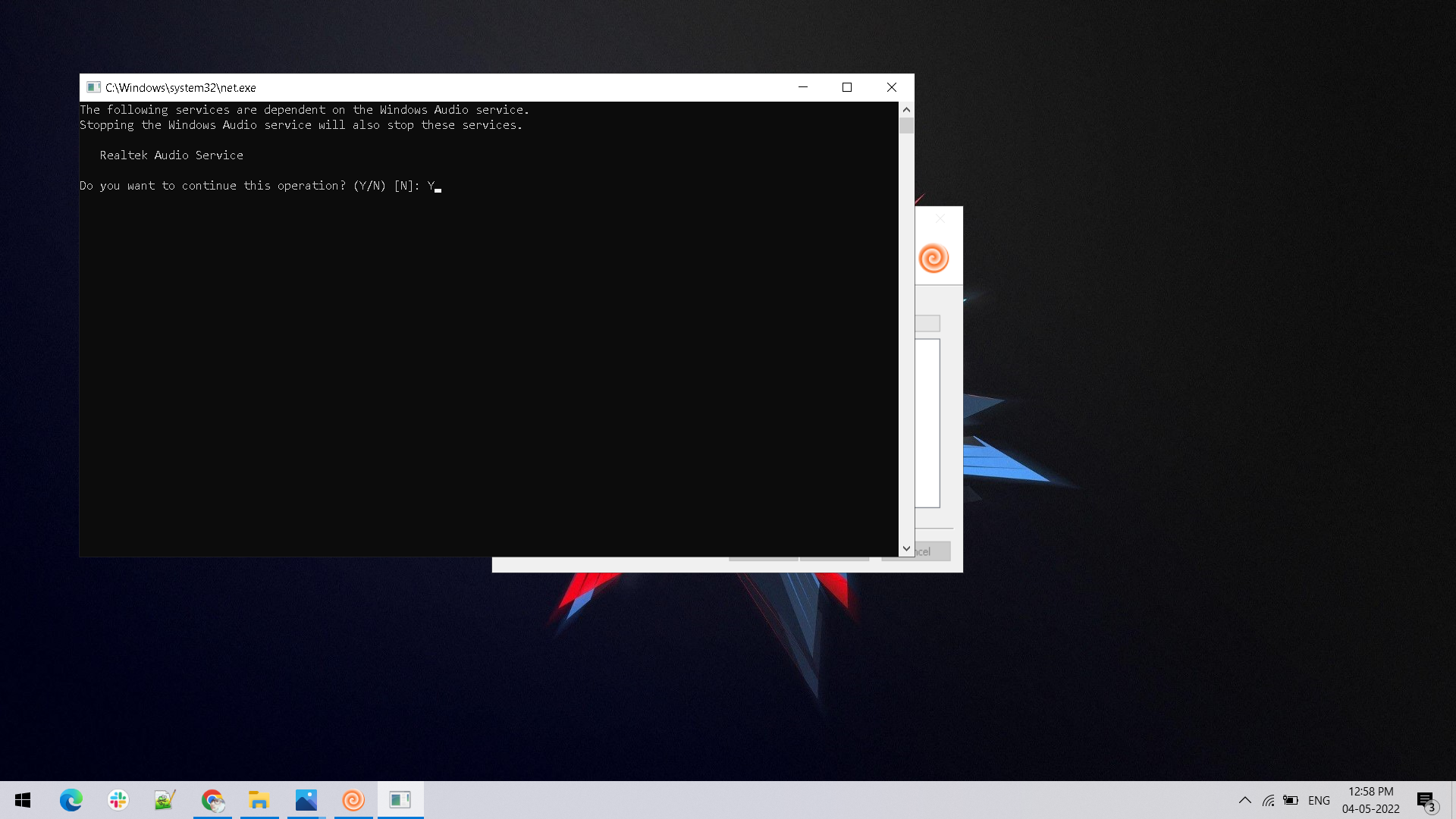Click the white list box in the background dialog
This screenshot has width=1456, height=819.
[927, 423]
